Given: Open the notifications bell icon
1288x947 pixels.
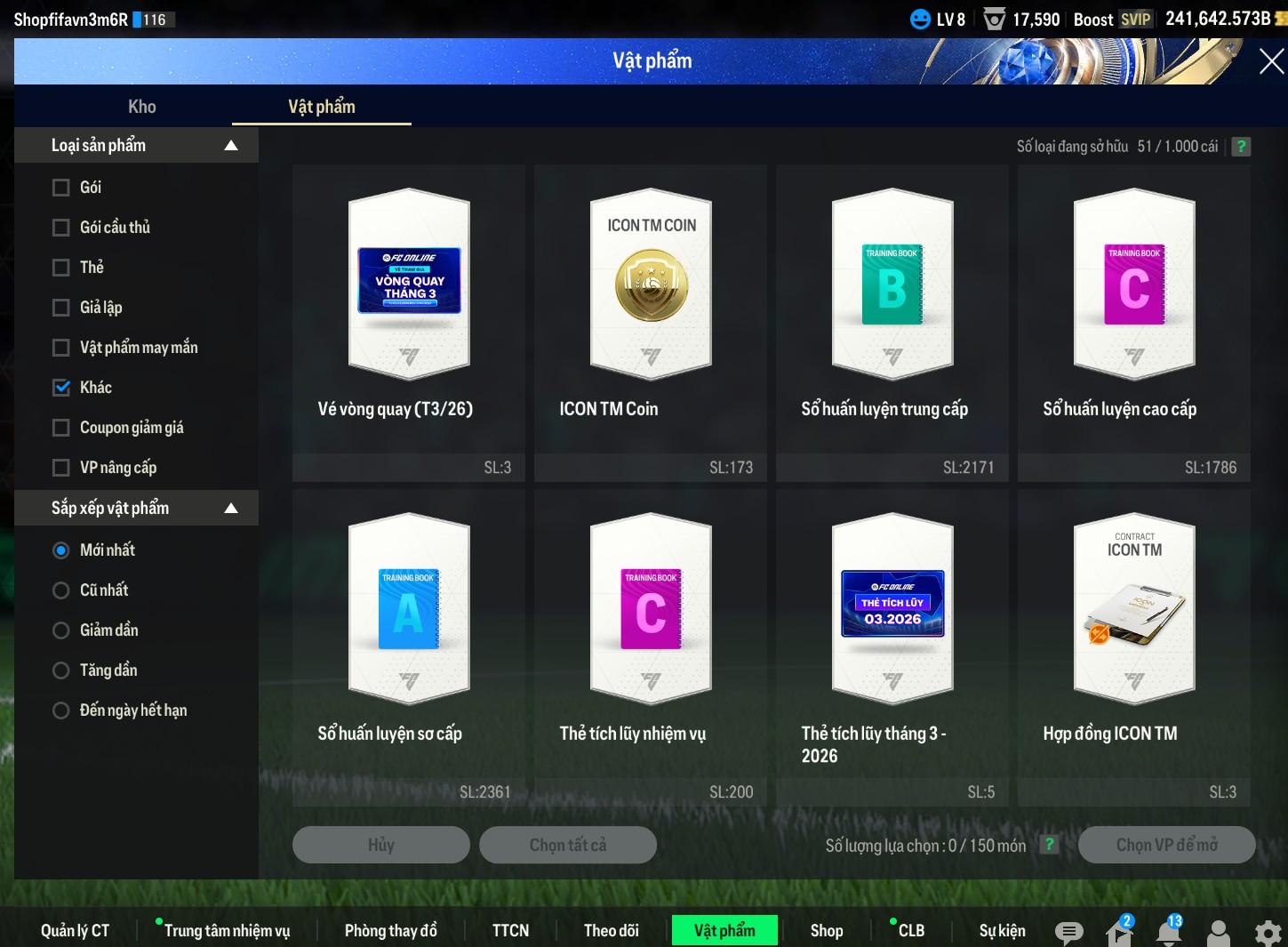Looking at the screenshot, I should point(1169,931).
